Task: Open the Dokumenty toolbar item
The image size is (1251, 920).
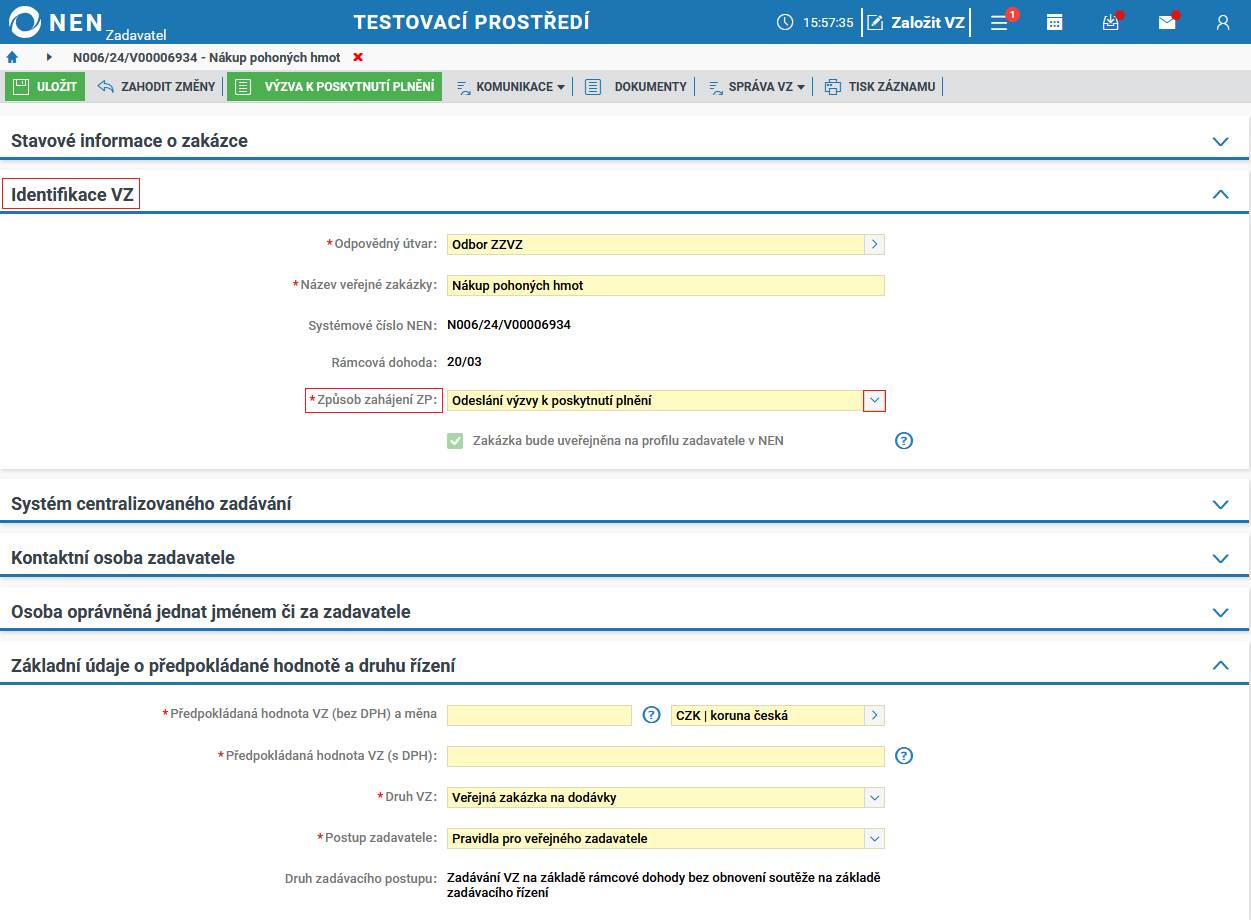Action: [636, 87]
